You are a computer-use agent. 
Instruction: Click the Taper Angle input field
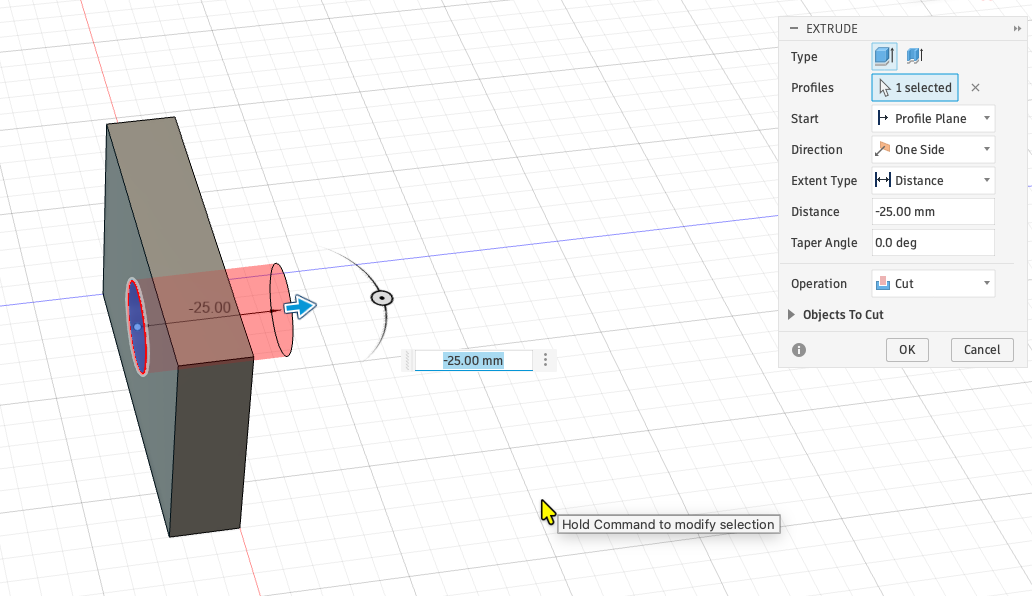933,242
